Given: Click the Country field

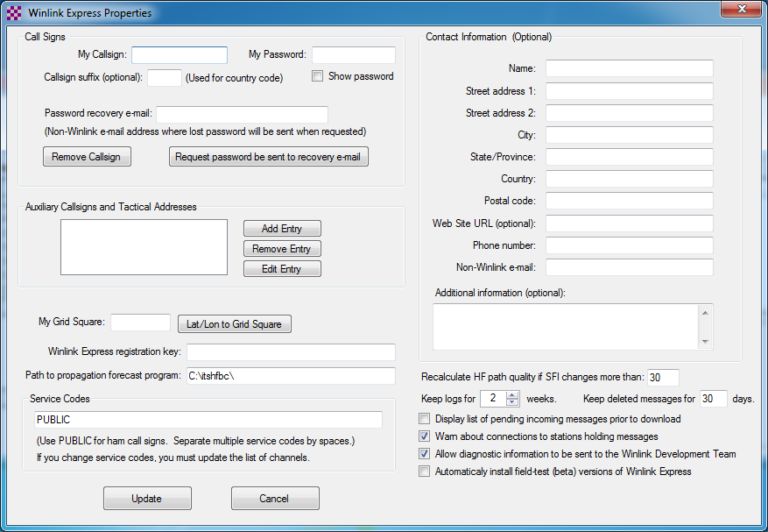Looking at the screenshot, I should tap(629, 179).
